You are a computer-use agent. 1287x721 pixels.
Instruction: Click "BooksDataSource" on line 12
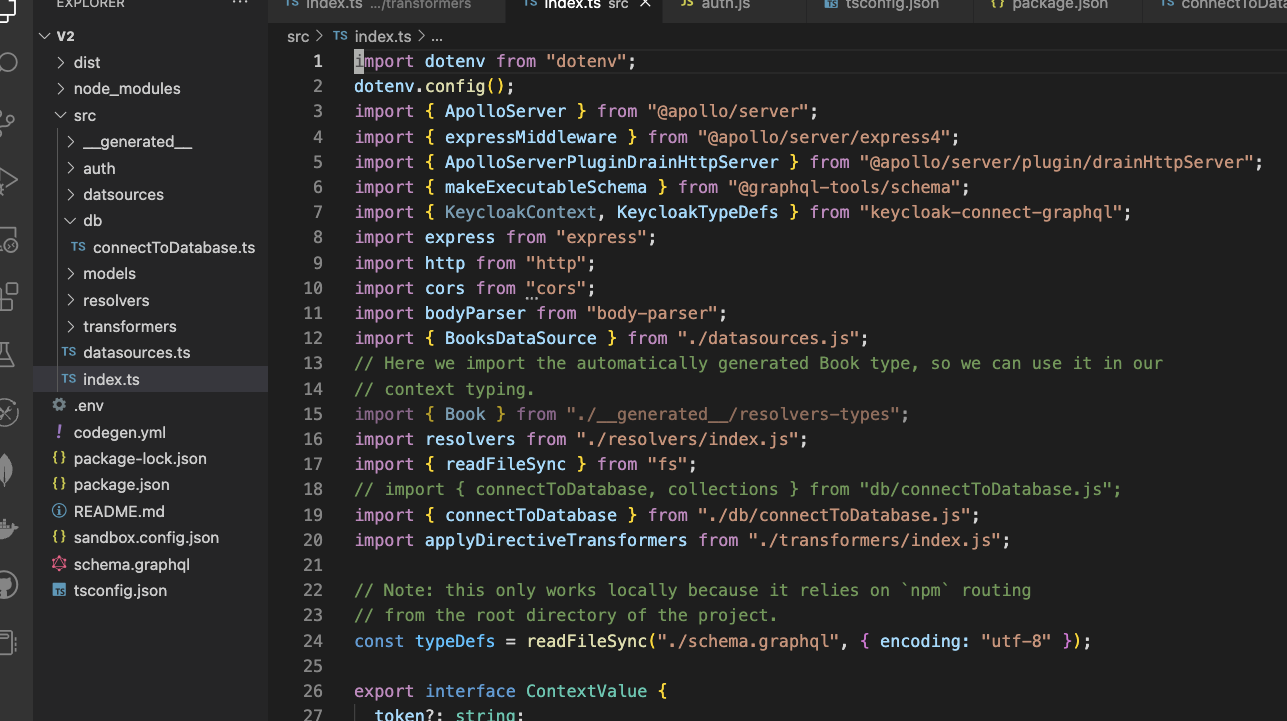tap(521, 338)
